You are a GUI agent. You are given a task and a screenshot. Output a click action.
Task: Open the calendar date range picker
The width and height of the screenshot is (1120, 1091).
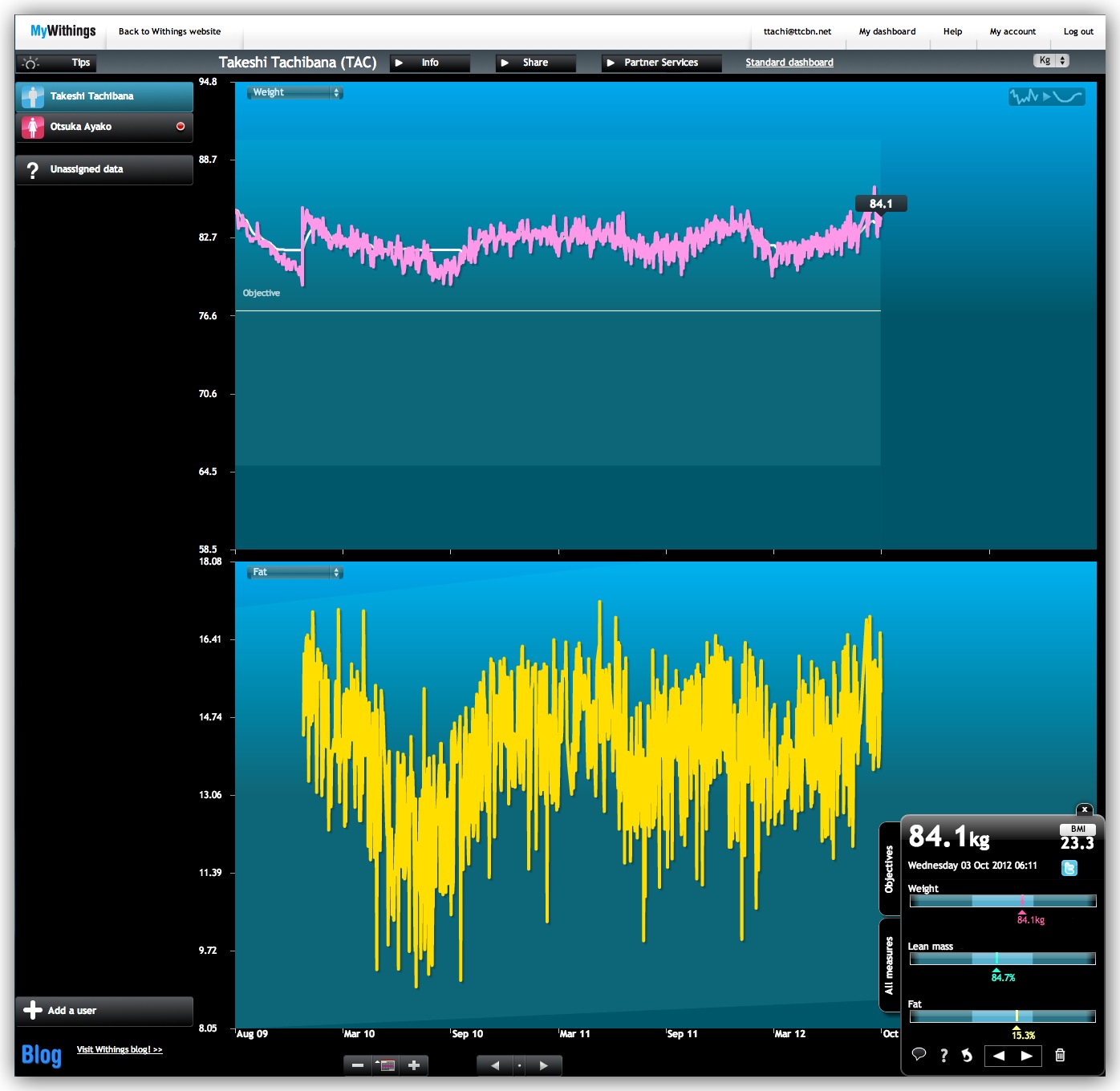pyautogui.click(x=386, y=1065)
